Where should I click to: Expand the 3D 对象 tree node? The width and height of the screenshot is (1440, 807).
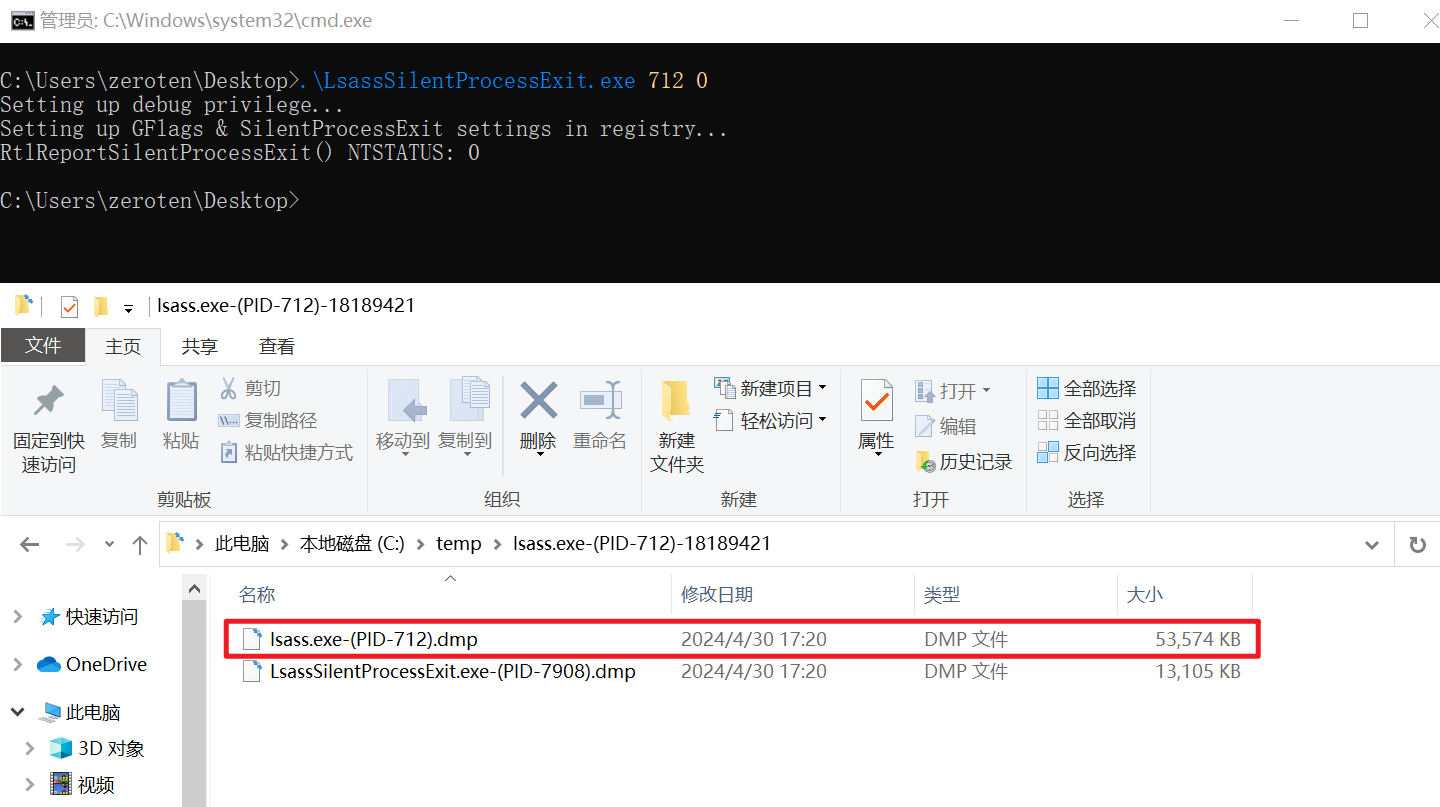[x=31, y=748]
